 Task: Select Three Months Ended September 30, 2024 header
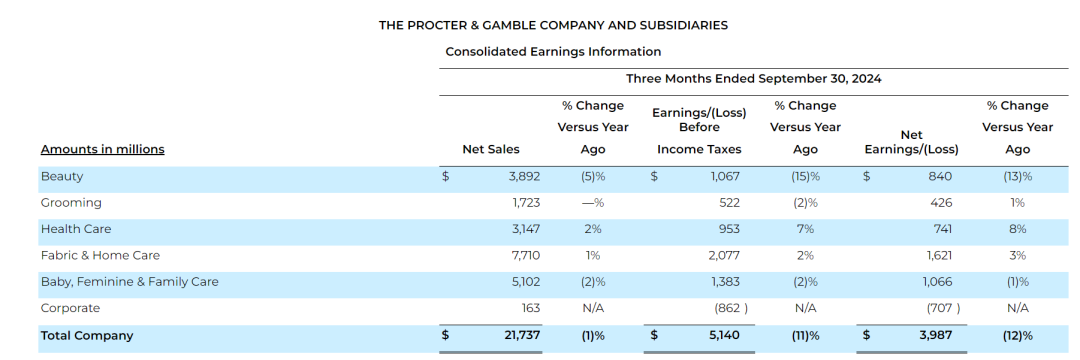coord(754,79)
